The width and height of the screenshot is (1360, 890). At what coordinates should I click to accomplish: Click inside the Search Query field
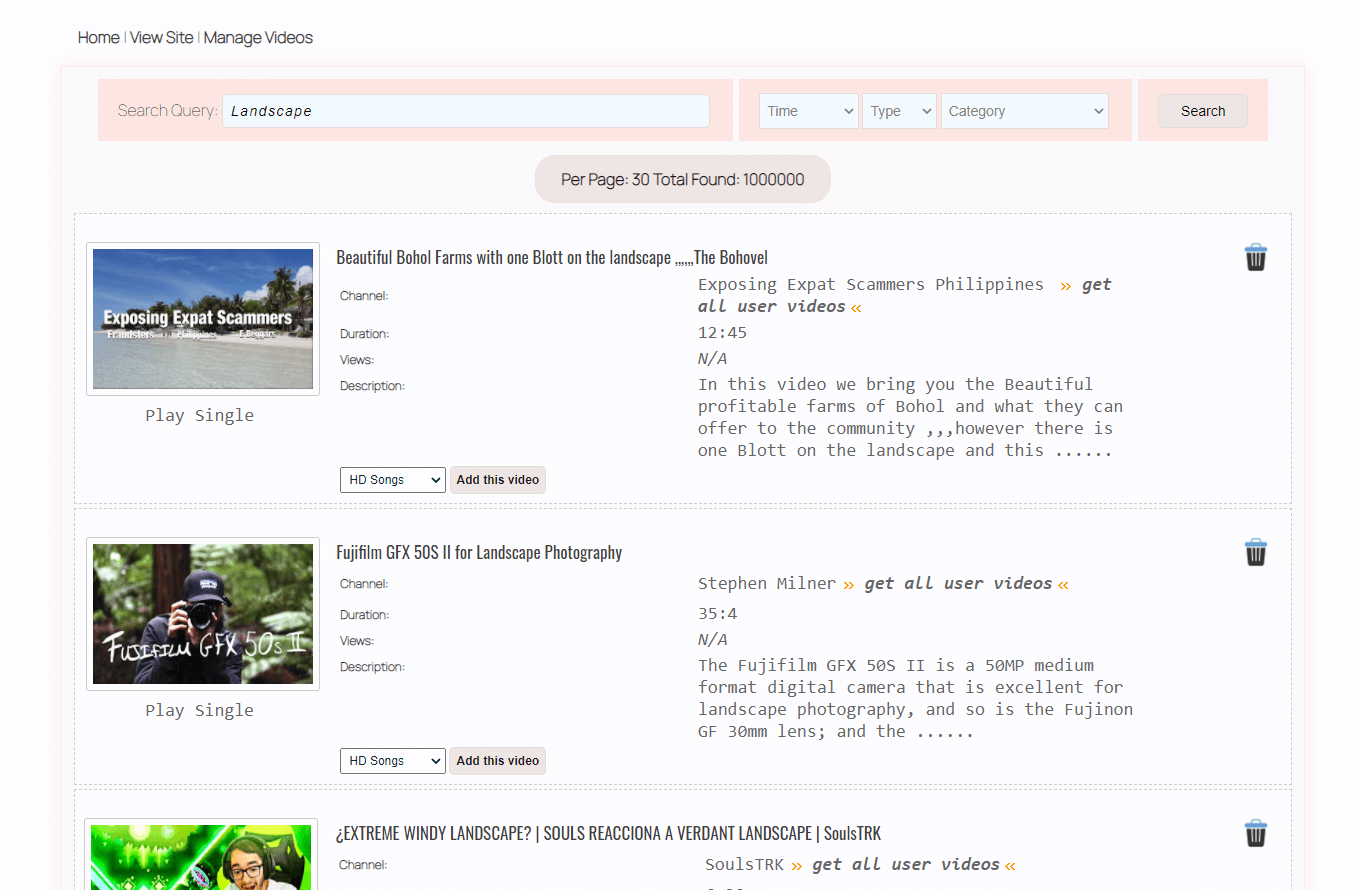click(x=465, y=111)
